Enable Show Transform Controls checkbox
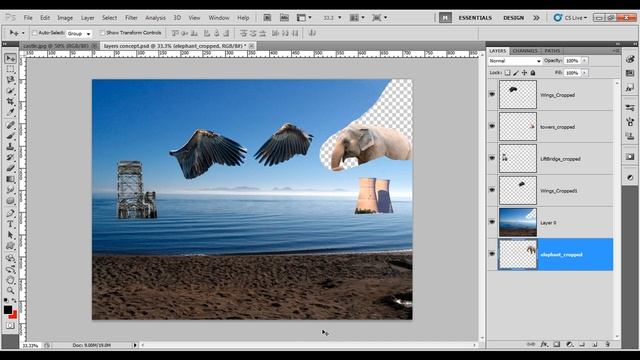This screenshot has width=640, height=360. click(x=102, y=33)
